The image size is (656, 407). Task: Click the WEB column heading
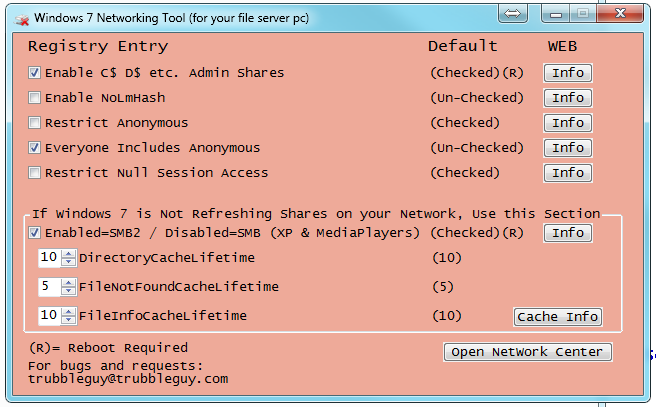tap(562, 46)
